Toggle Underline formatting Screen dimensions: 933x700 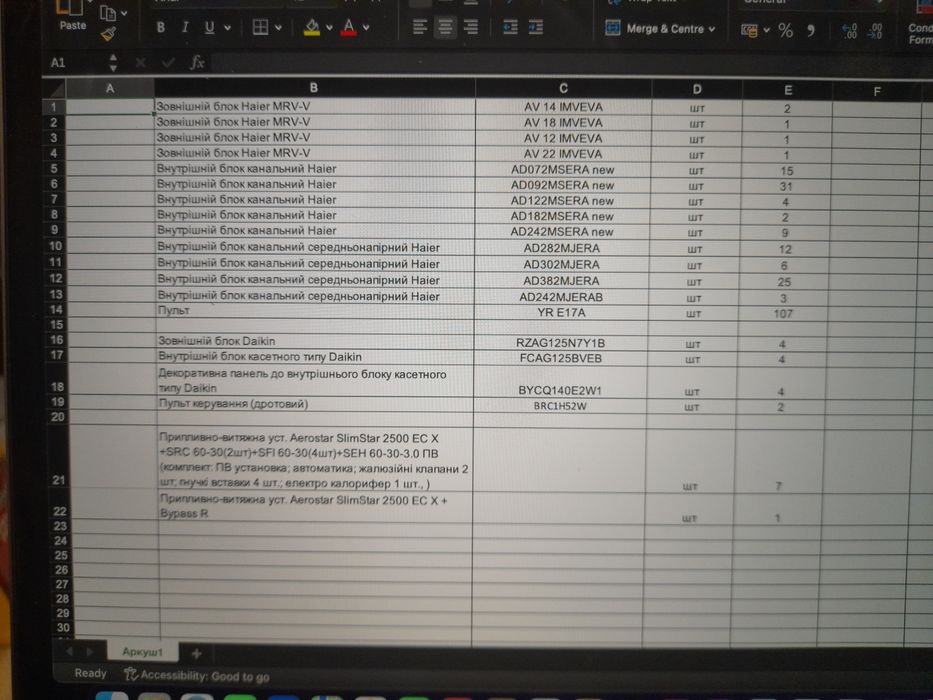point(209,27)
